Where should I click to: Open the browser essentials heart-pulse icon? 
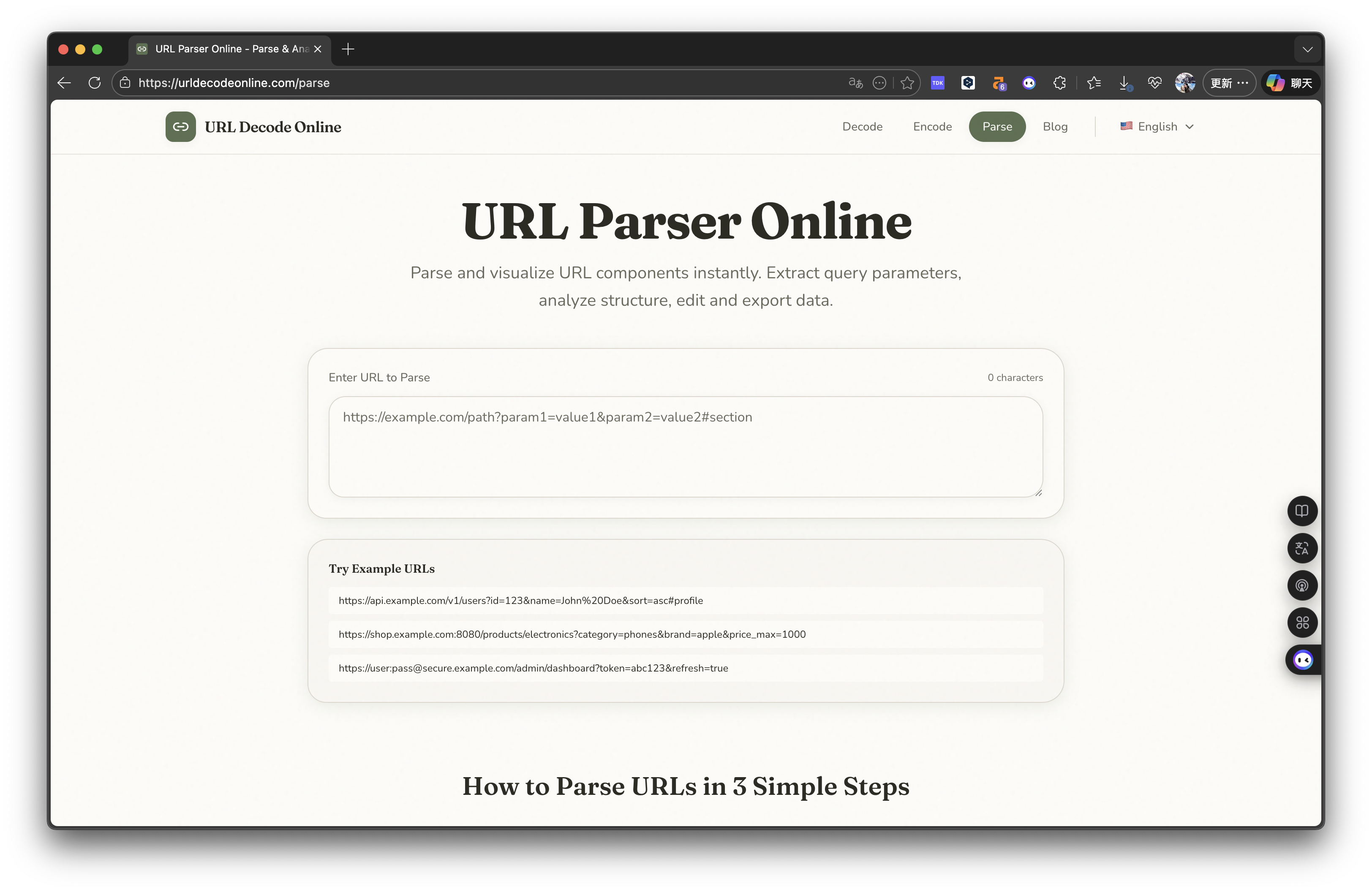click(1155, 82)
